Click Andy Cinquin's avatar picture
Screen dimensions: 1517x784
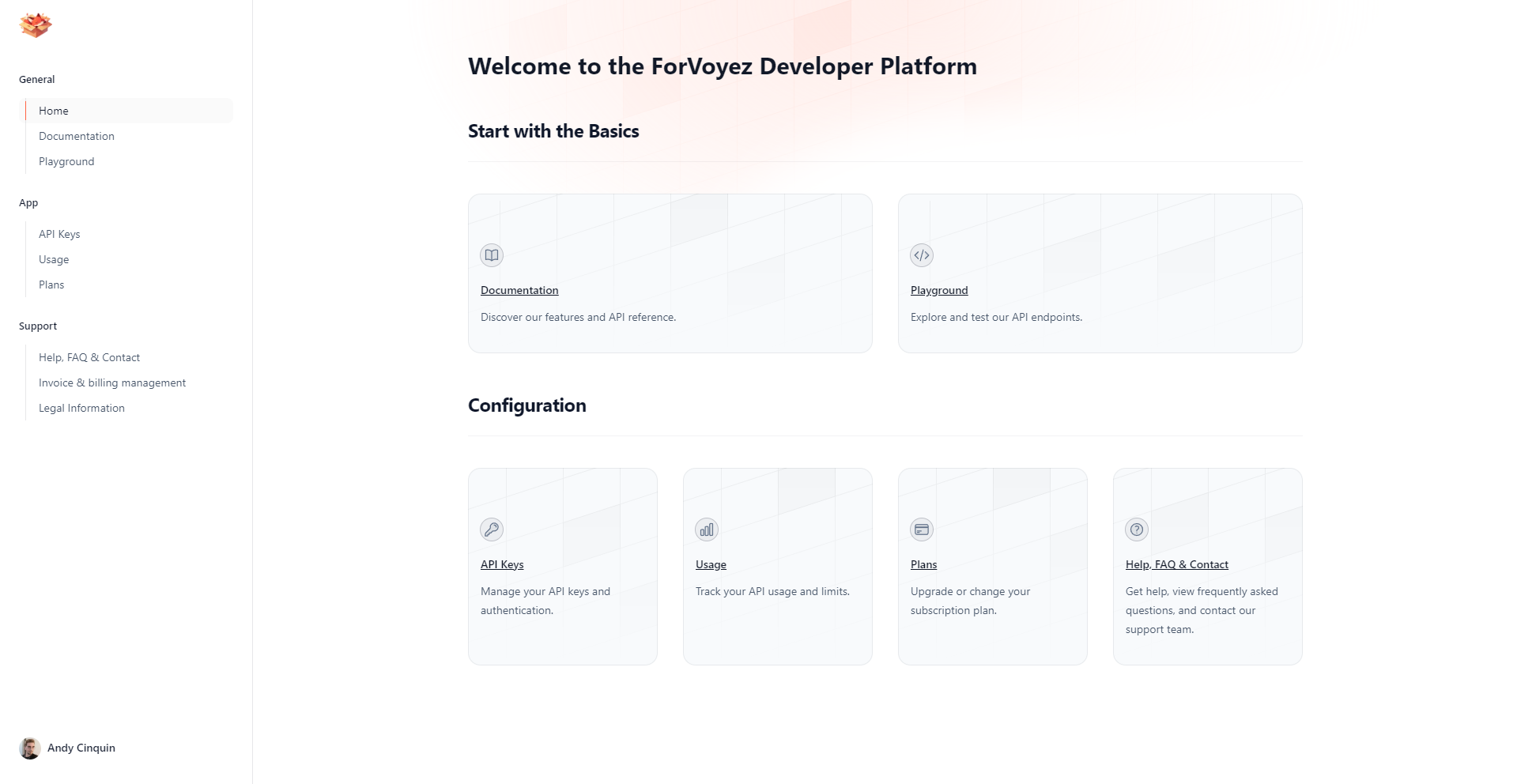[30, 748]
